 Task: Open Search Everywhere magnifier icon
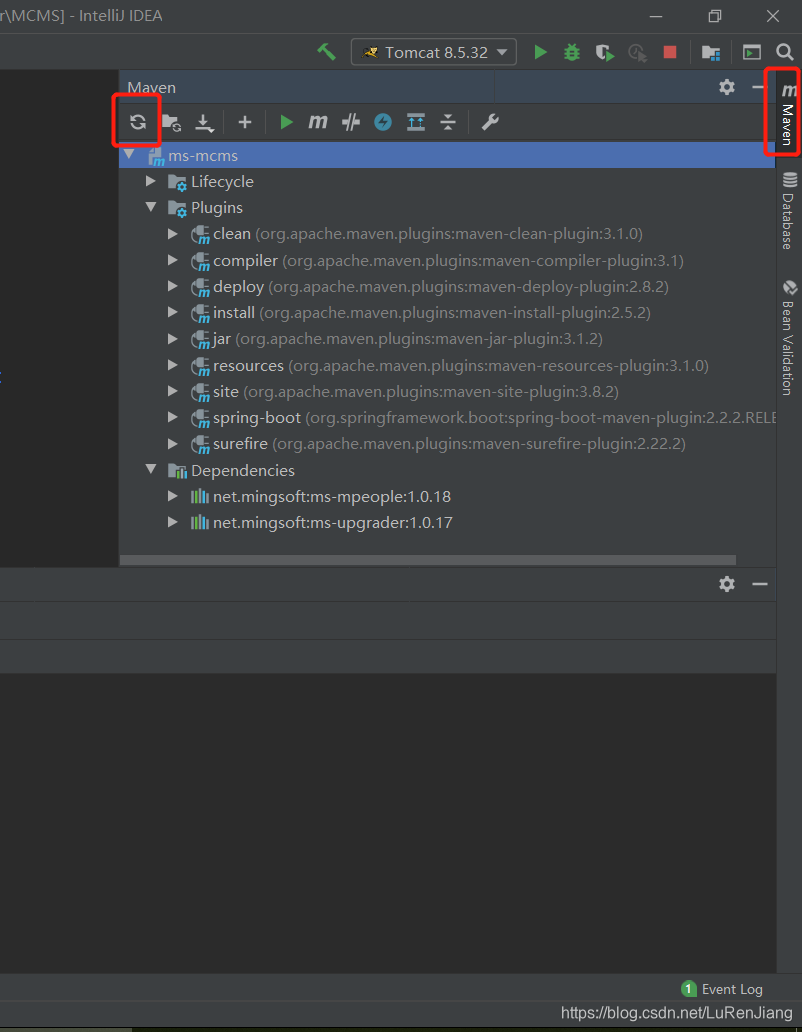pos(784,52)
